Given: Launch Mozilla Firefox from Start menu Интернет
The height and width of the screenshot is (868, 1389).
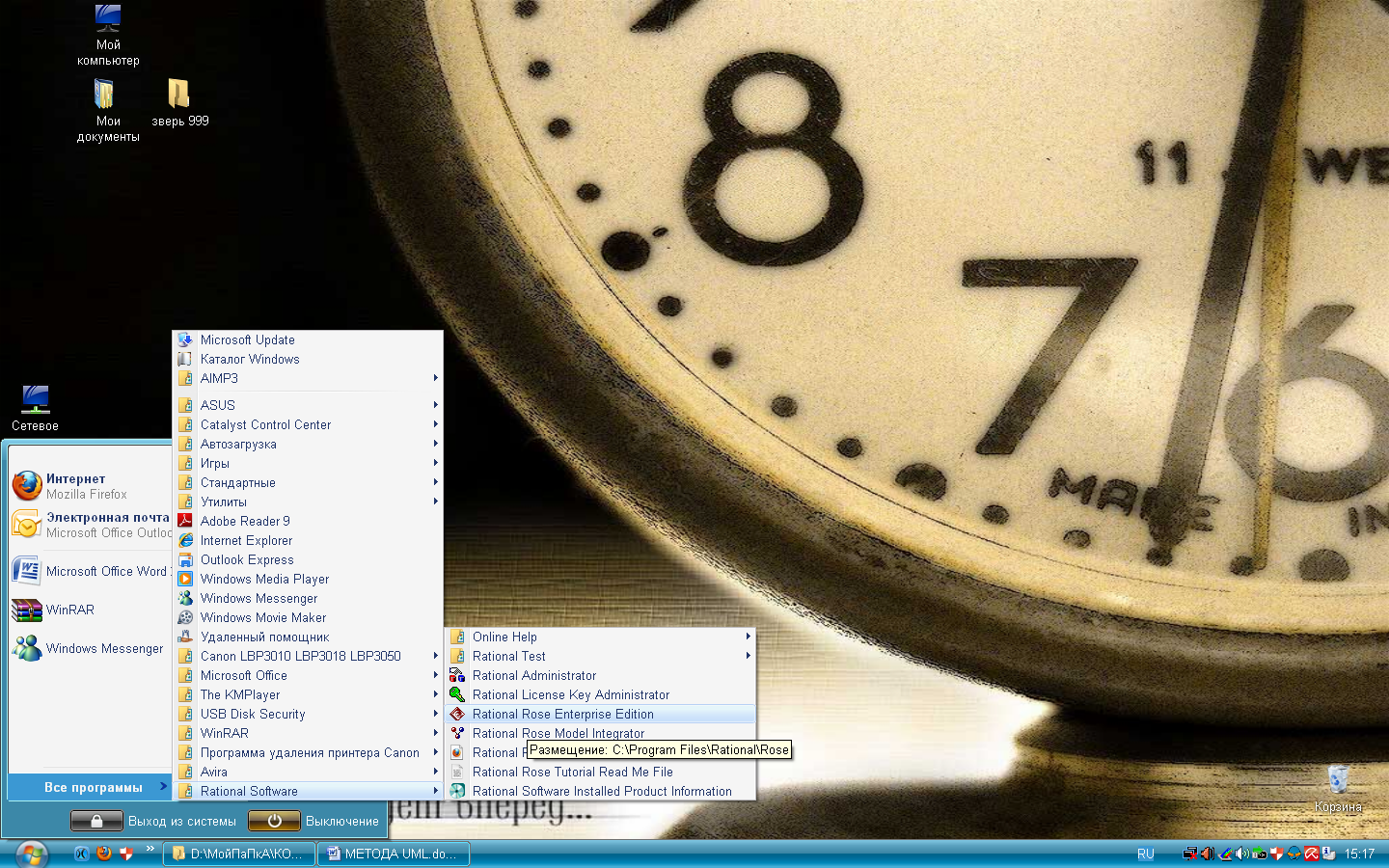Looking at the screenshot, I should click(90, 486).
